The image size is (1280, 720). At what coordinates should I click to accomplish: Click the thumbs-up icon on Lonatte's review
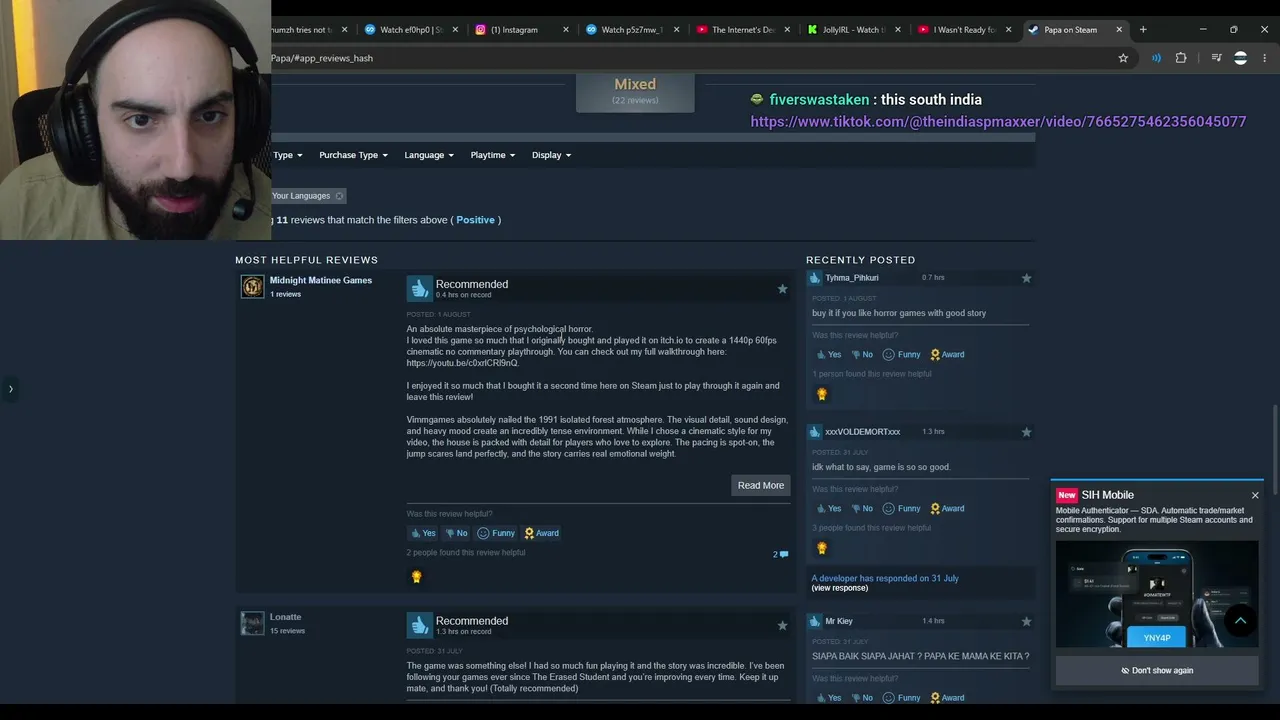coord(419,626)
